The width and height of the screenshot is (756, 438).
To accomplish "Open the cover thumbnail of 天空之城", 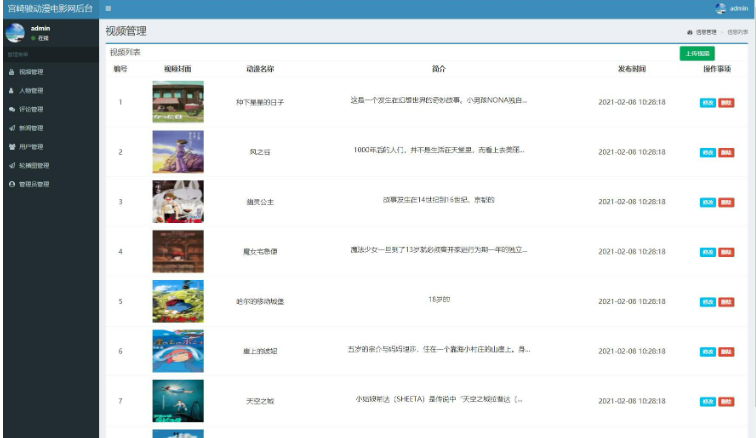I will coord(178,401).
